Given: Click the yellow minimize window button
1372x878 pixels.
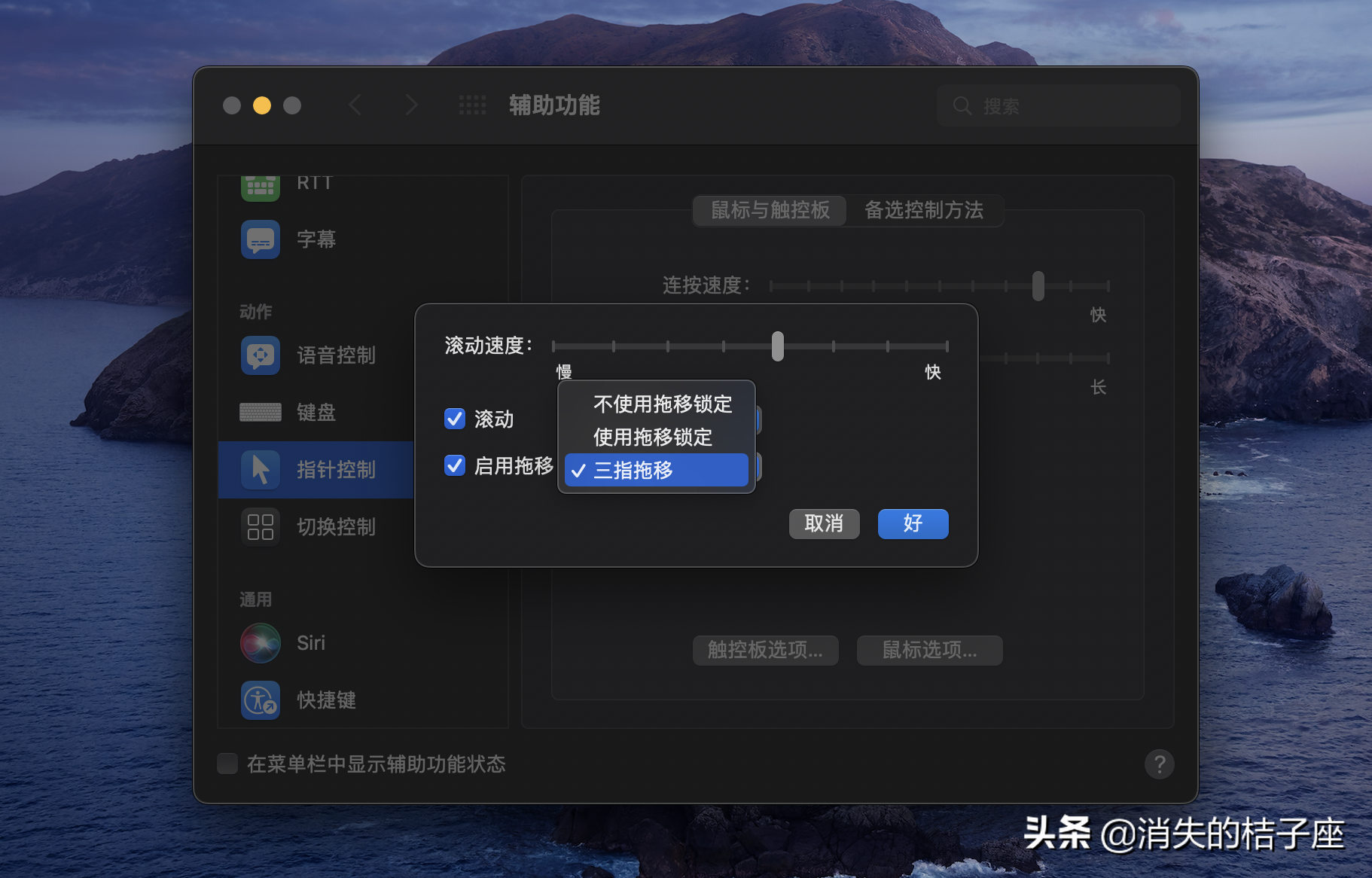Looking at the screenshot, I should tap(262, 105).
